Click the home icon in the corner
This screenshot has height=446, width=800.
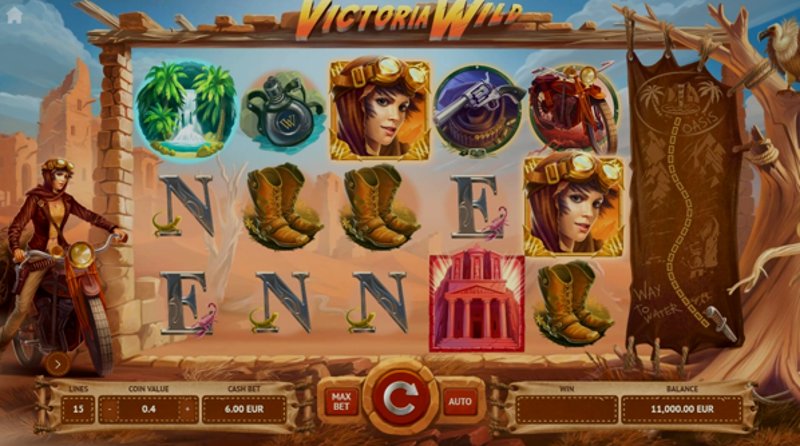pos(14,15)
